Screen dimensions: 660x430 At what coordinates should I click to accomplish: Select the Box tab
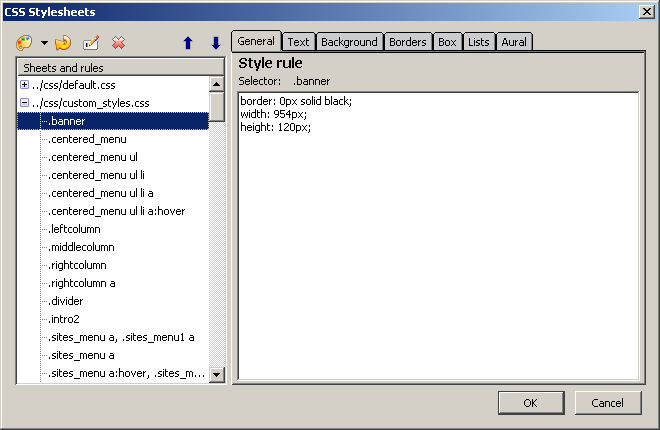point(447,42)
